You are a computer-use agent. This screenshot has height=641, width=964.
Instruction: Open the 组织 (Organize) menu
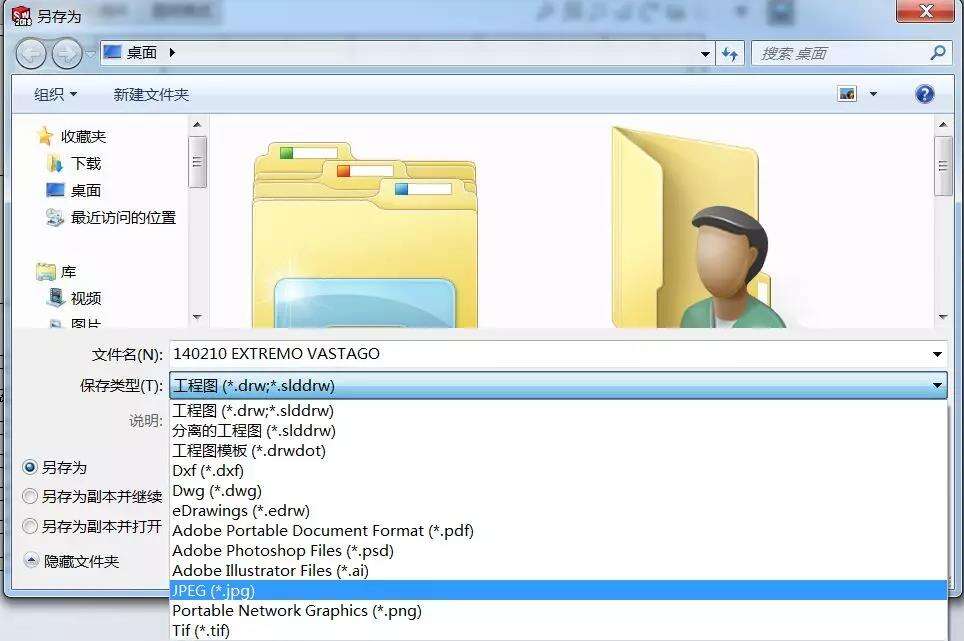(x=50, y=93)
